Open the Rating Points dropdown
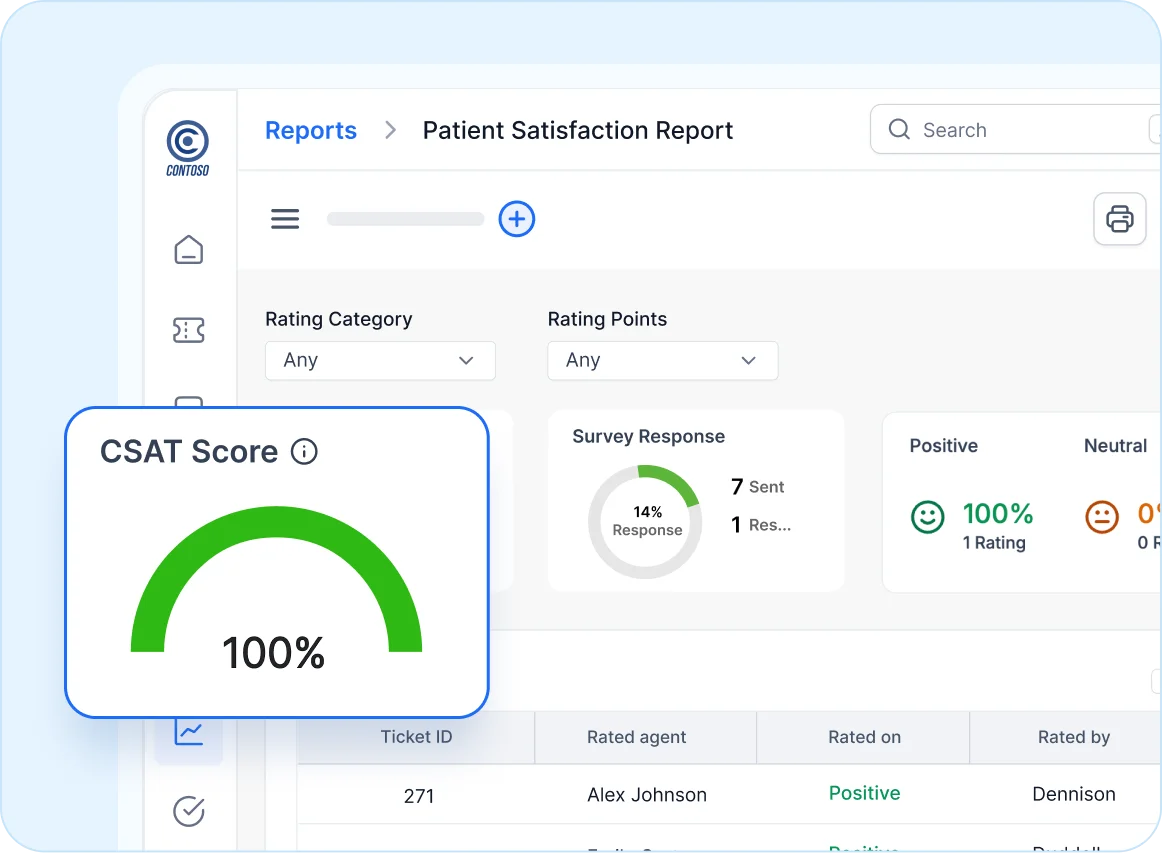Image resolution: width=1162 pixels, height=853 pixels. coord(662,360)
